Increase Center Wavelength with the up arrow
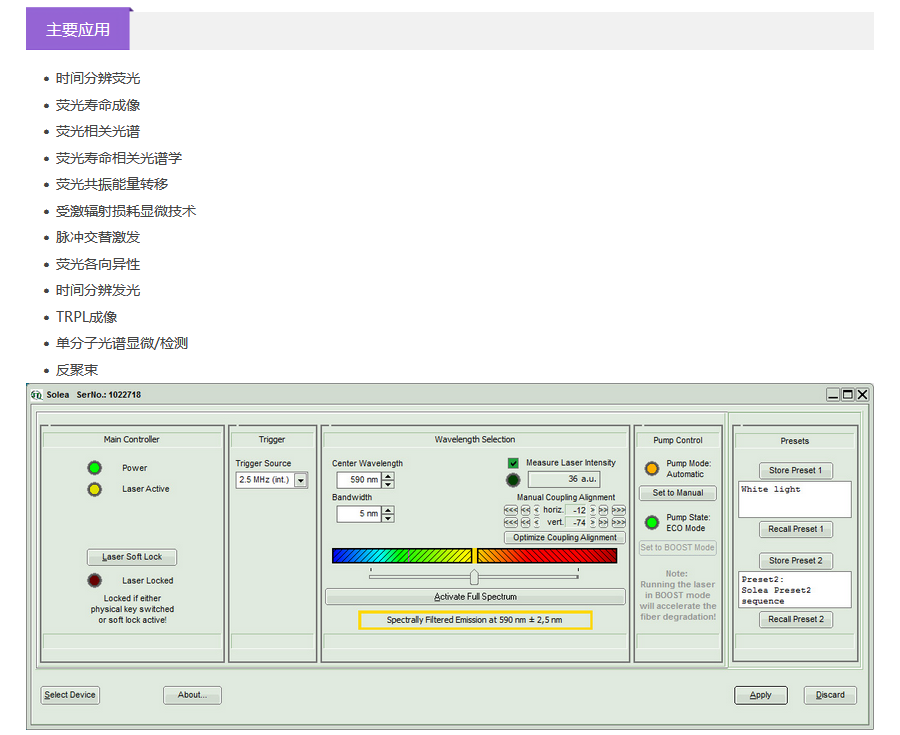 (388, 476)
